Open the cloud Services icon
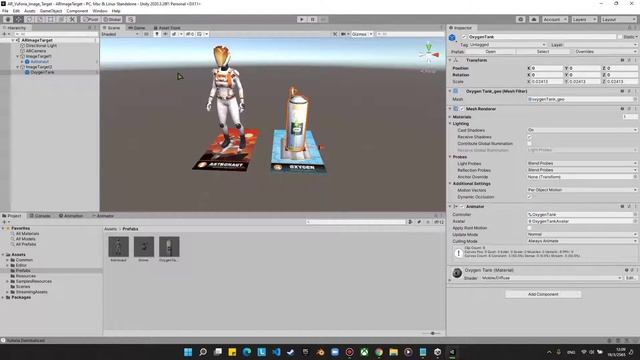This screenshot has width=640, height=360. pos(534,19)
